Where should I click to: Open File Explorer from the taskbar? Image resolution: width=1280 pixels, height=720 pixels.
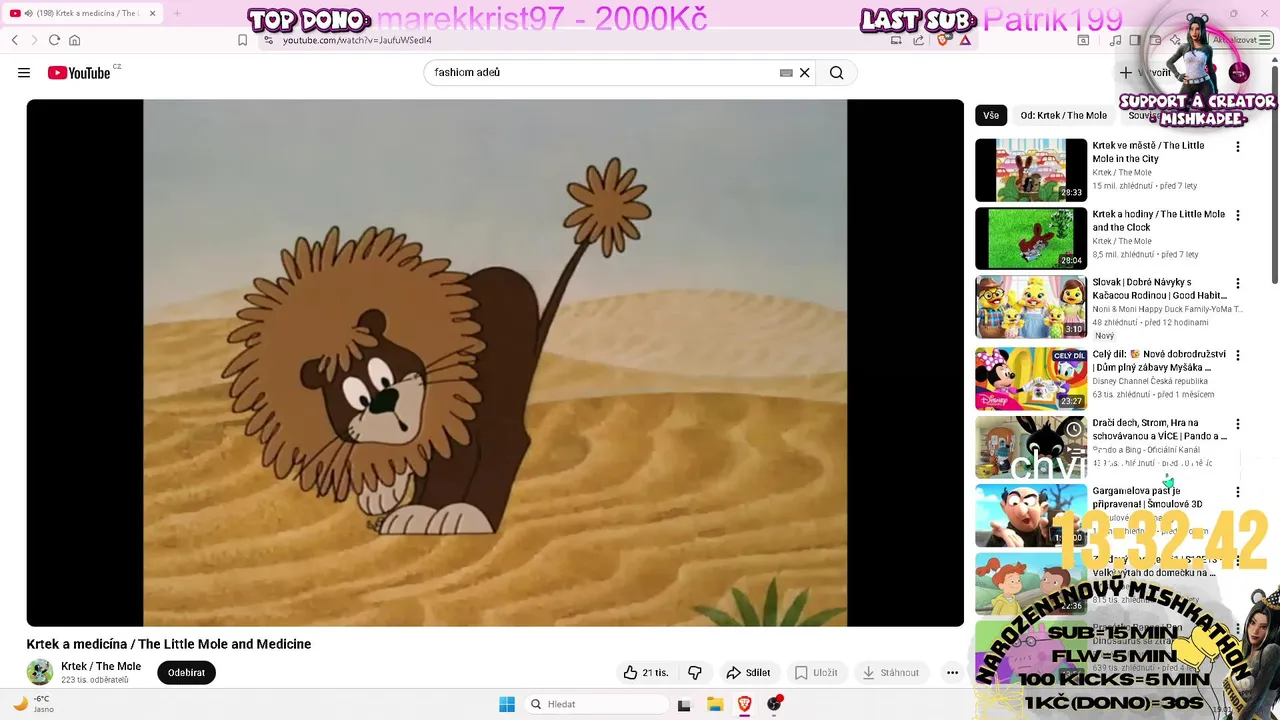[715, 704]
